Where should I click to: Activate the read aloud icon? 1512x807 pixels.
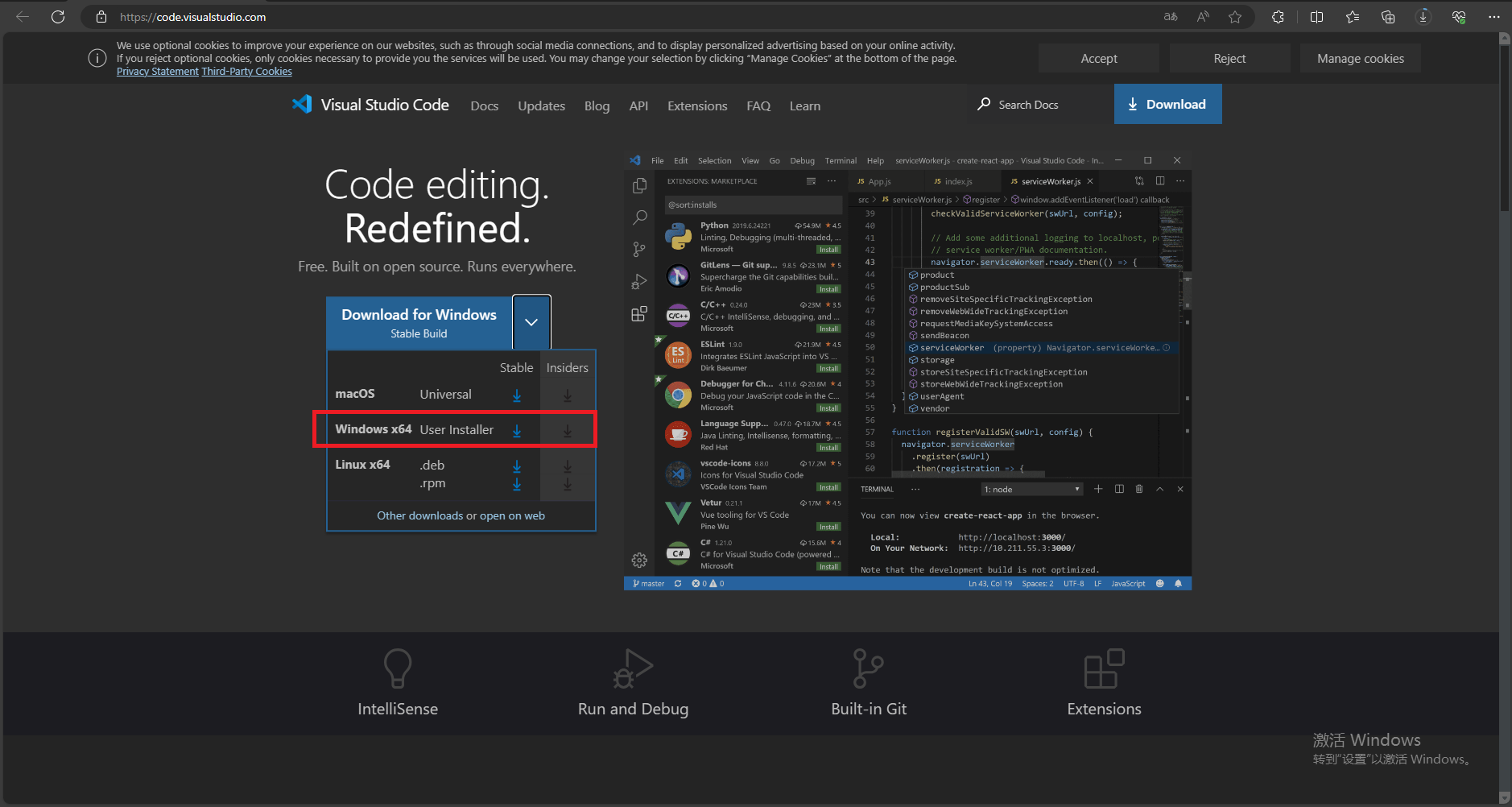click(x=1203, y=17)
